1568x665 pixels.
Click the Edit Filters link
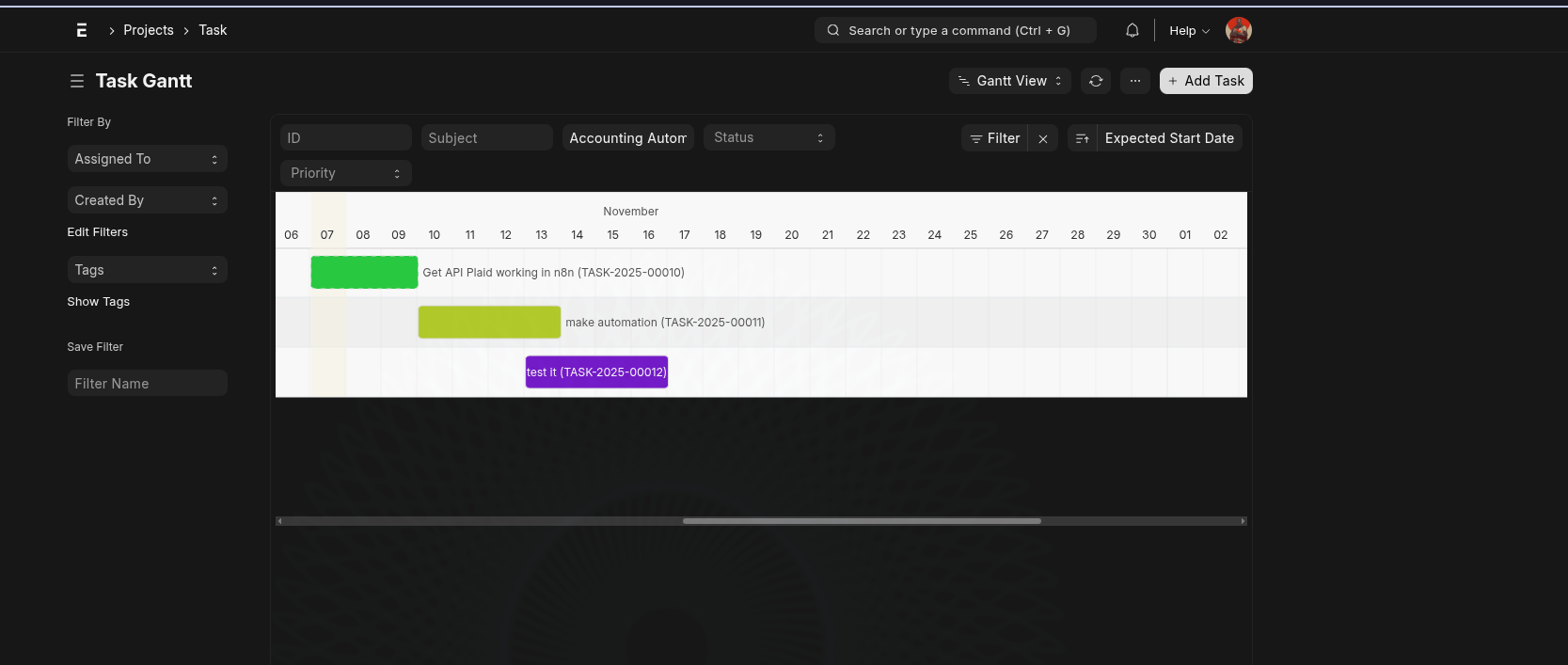[98, 232]
